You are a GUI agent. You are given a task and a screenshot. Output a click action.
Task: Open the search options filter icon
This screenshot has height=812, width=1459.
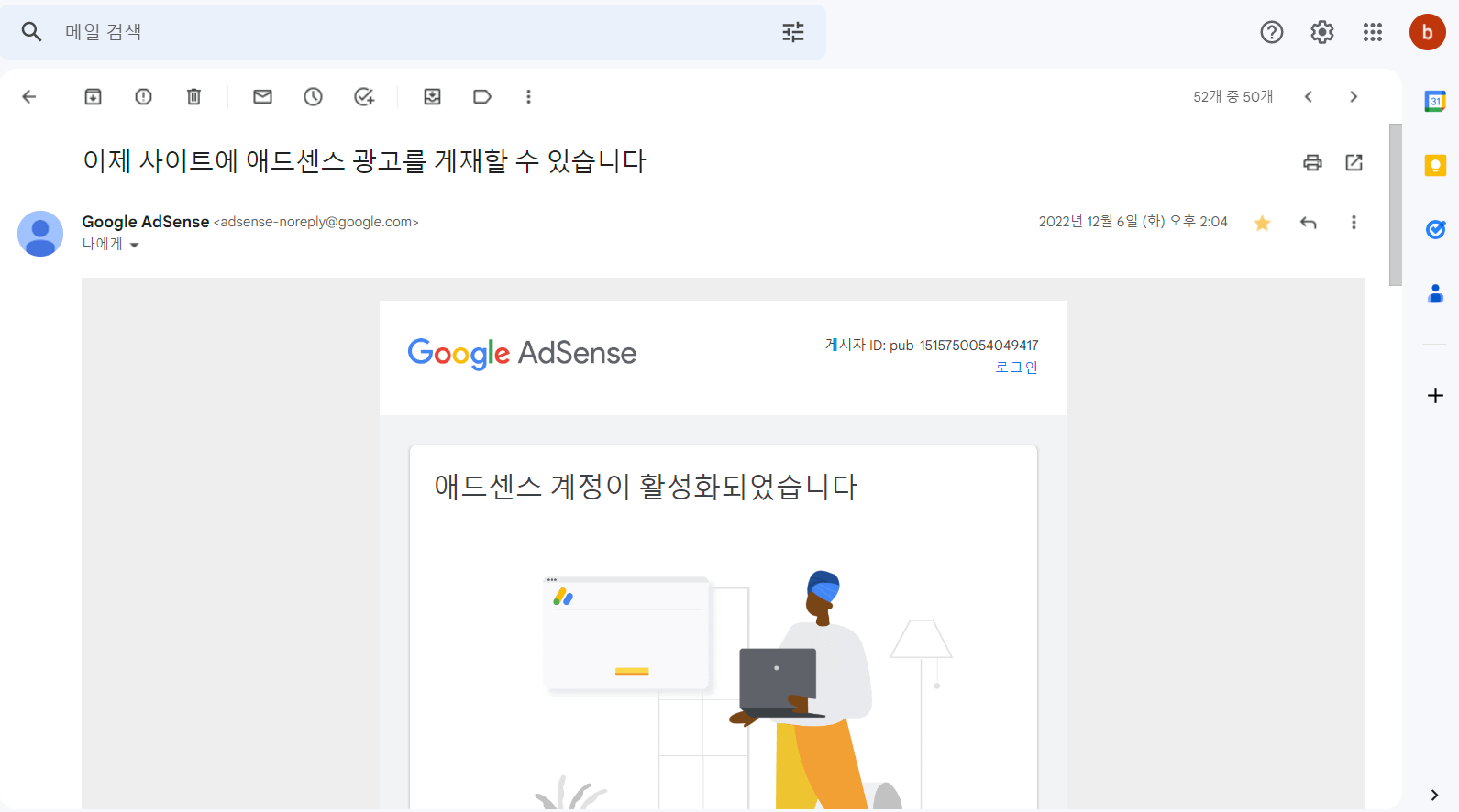coord(793,32)
